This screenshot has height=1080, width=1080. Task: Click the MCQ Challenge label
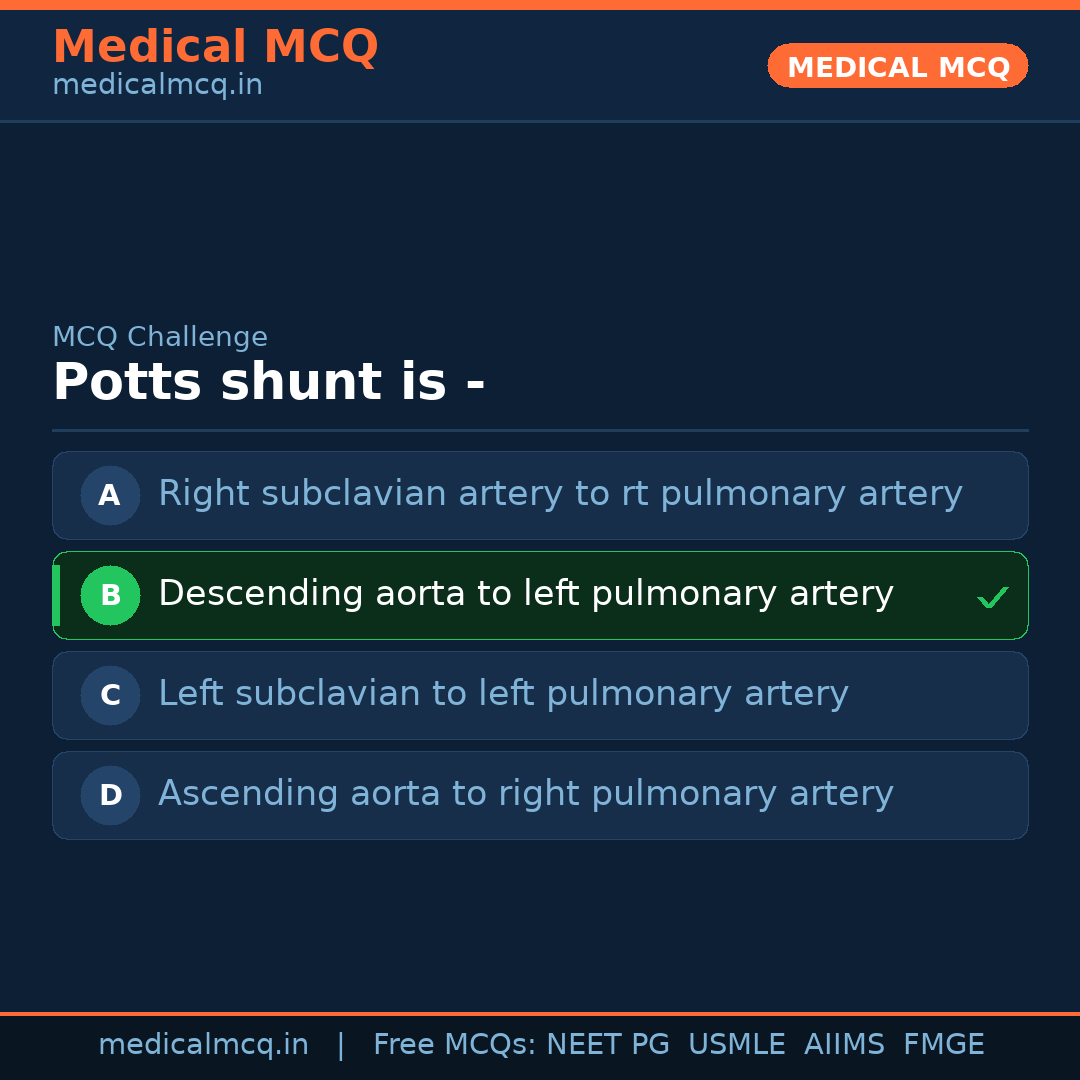coord(160,337)
